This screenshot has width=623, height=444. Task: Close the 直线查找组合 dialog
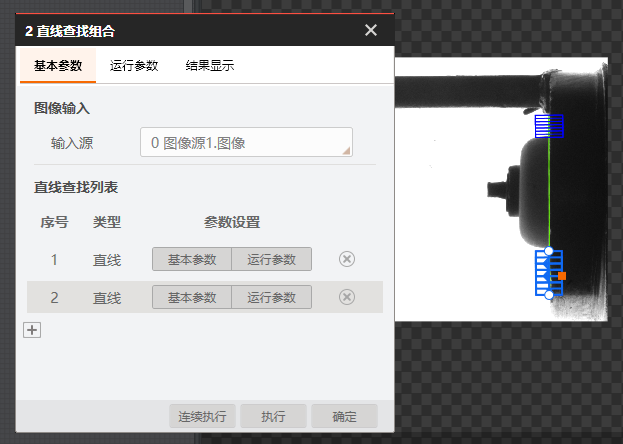371,30
